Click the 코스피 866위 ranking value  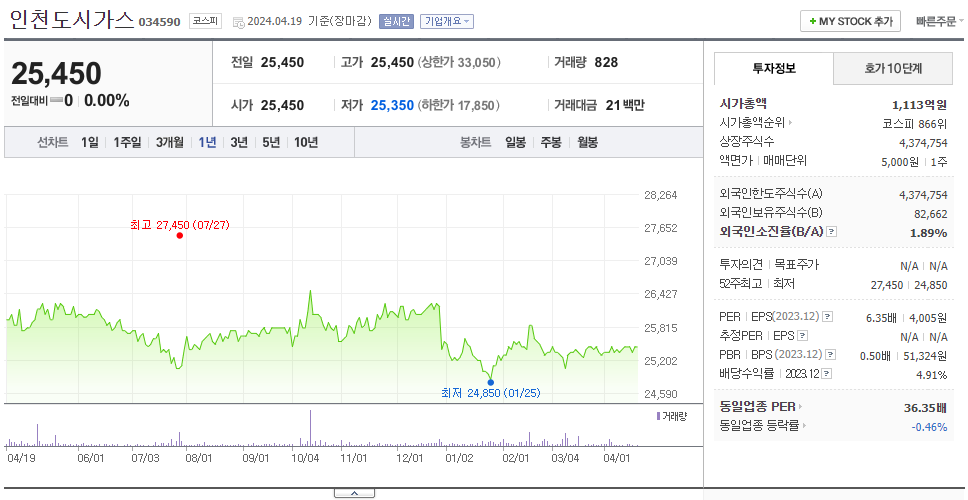pos(915,123)
